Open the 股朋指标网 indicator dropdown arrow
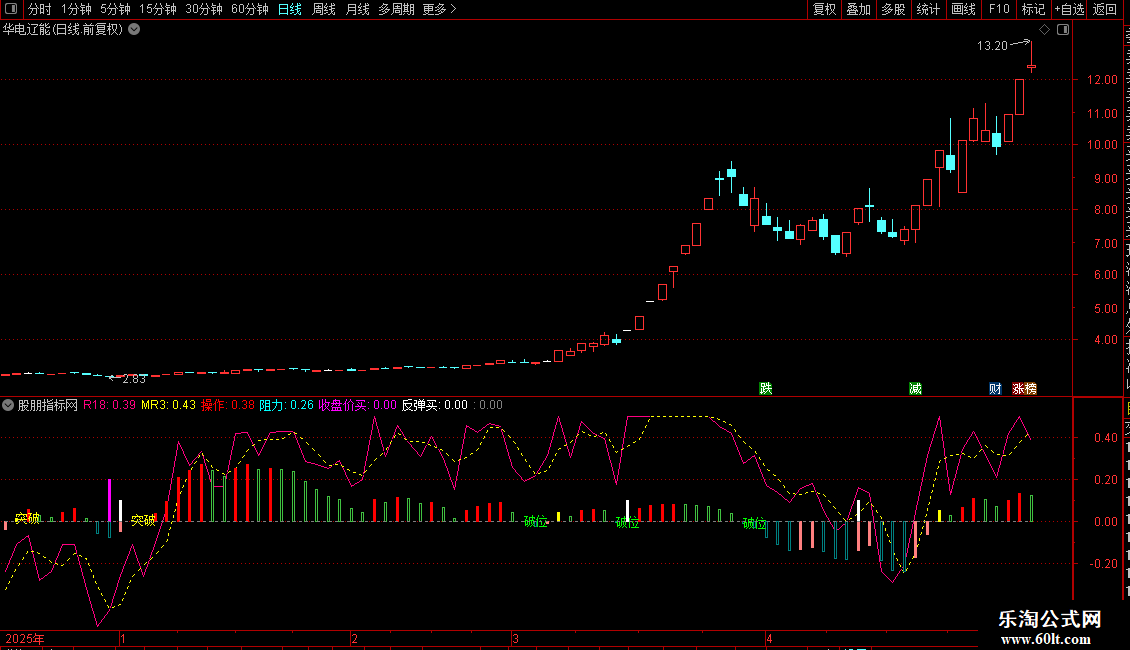This screenshot has width=1130, height=650. (8, 405)
